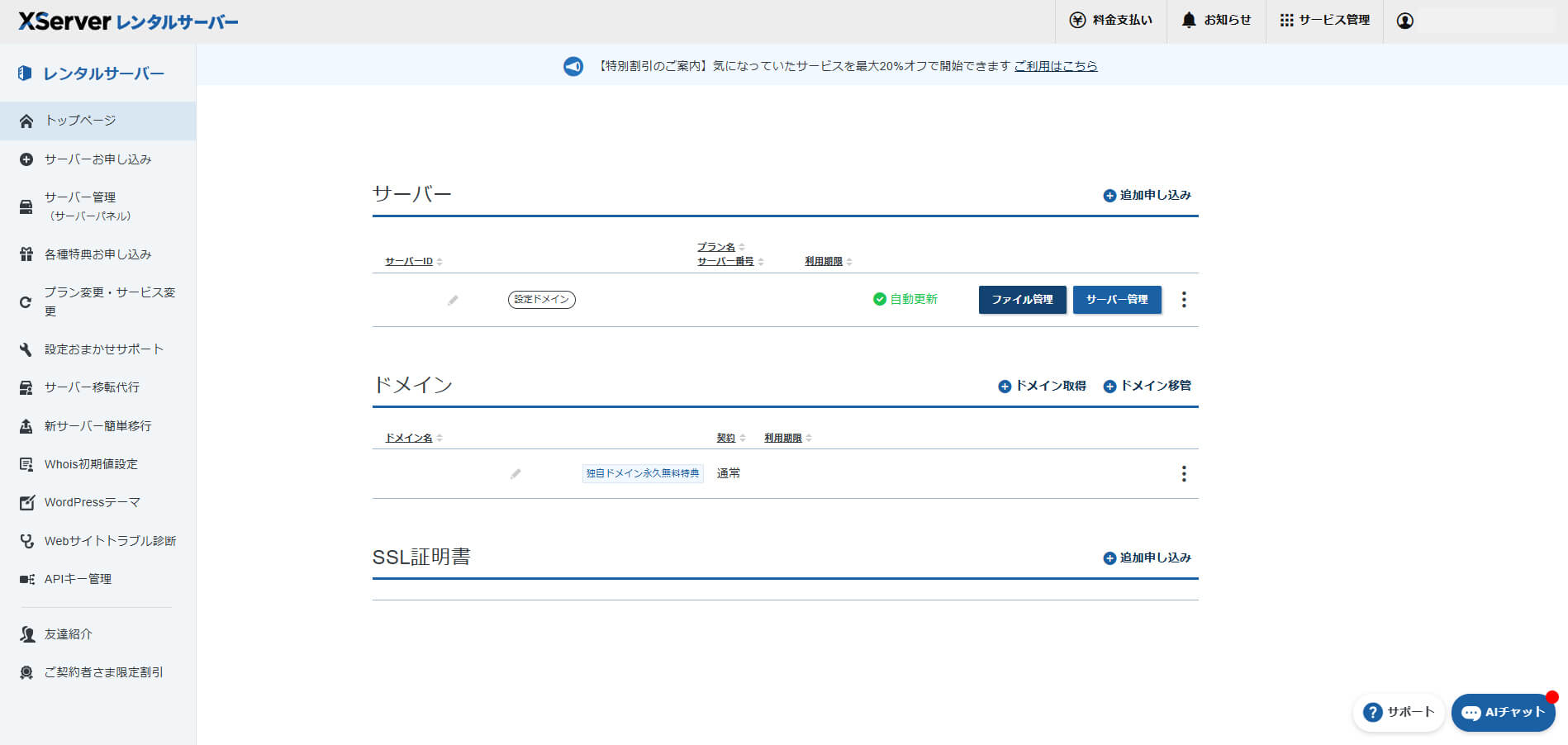Open the server row three-dot menu
1568x745 pixels.
1184,300
